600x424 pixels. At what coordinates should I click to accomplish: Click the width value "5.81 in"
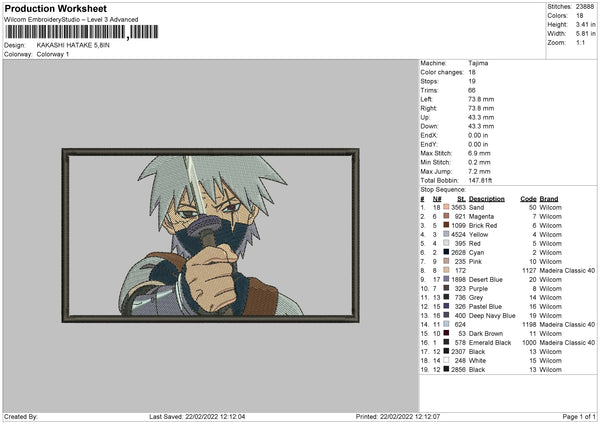tap(585, 34)
